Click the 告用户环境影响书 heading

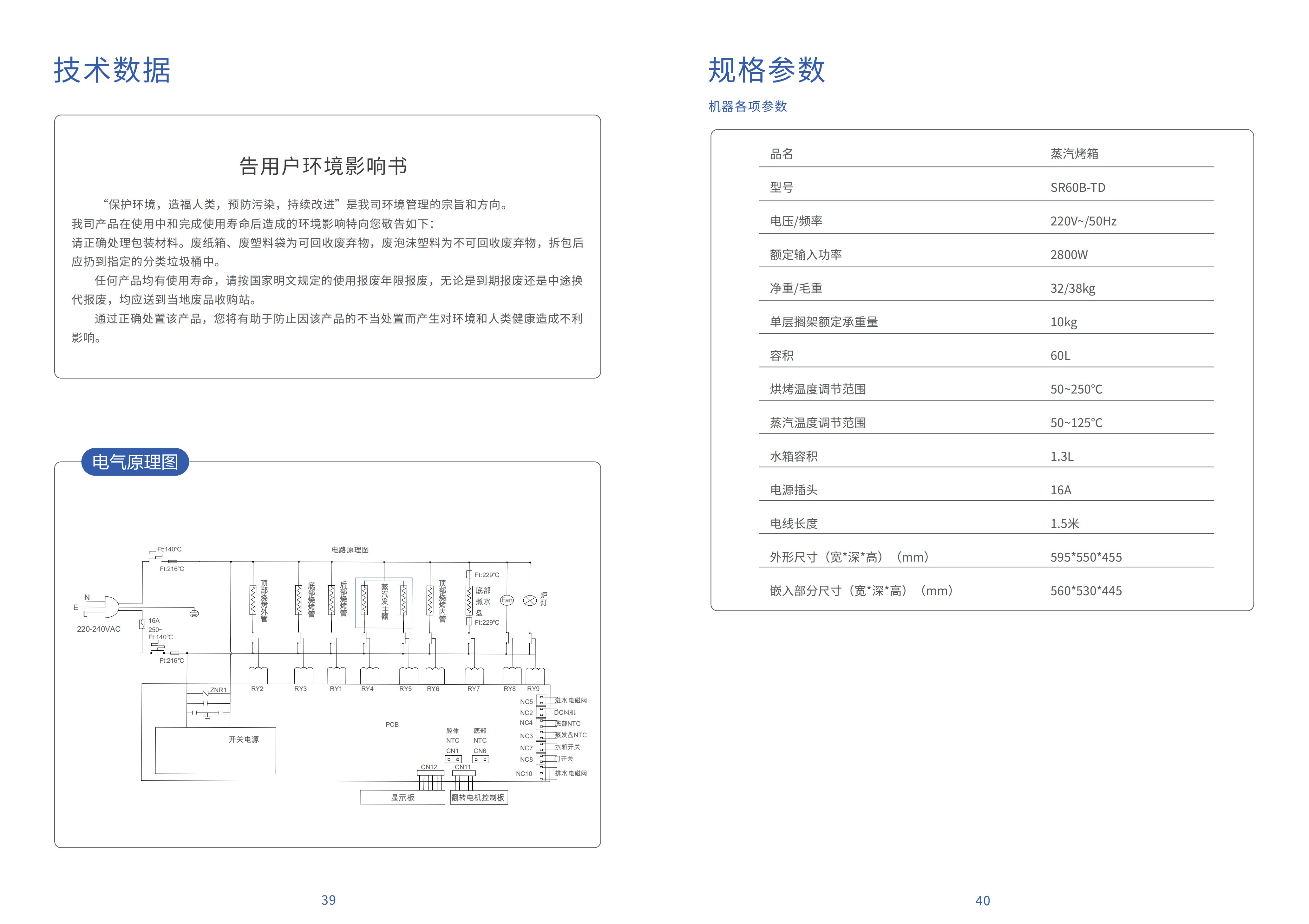[323, 166]
